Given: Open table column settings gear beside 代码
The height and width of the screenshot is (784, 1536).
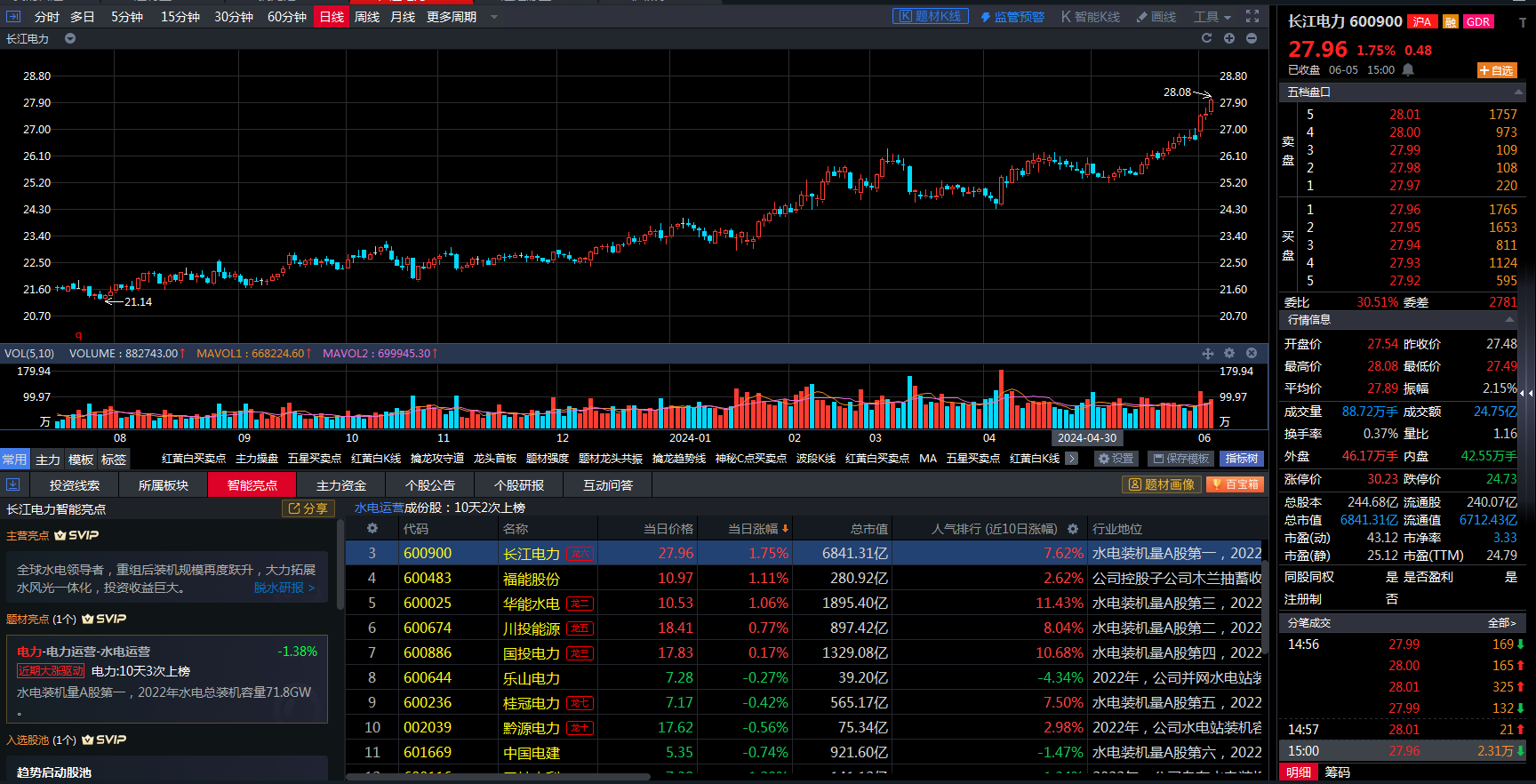Looking at the screenshot, I should pyautogui.click(x=372, y=528).
